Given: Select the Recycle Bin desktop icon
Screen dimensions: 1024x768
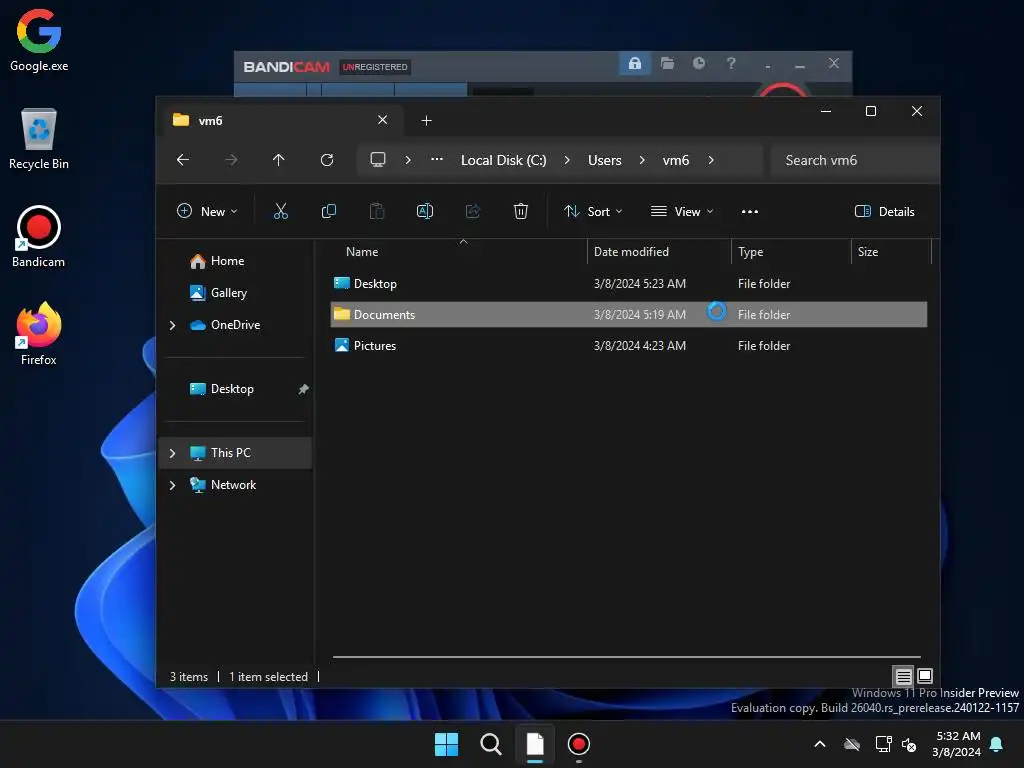Looking at the screenshot, I should (x=39, y=138).
